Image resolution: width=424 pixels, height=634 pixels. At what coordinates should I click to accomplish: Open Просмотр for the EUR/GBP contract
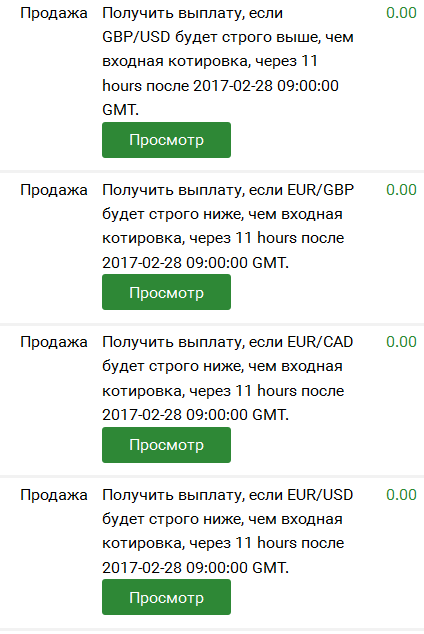coord(166,292)
